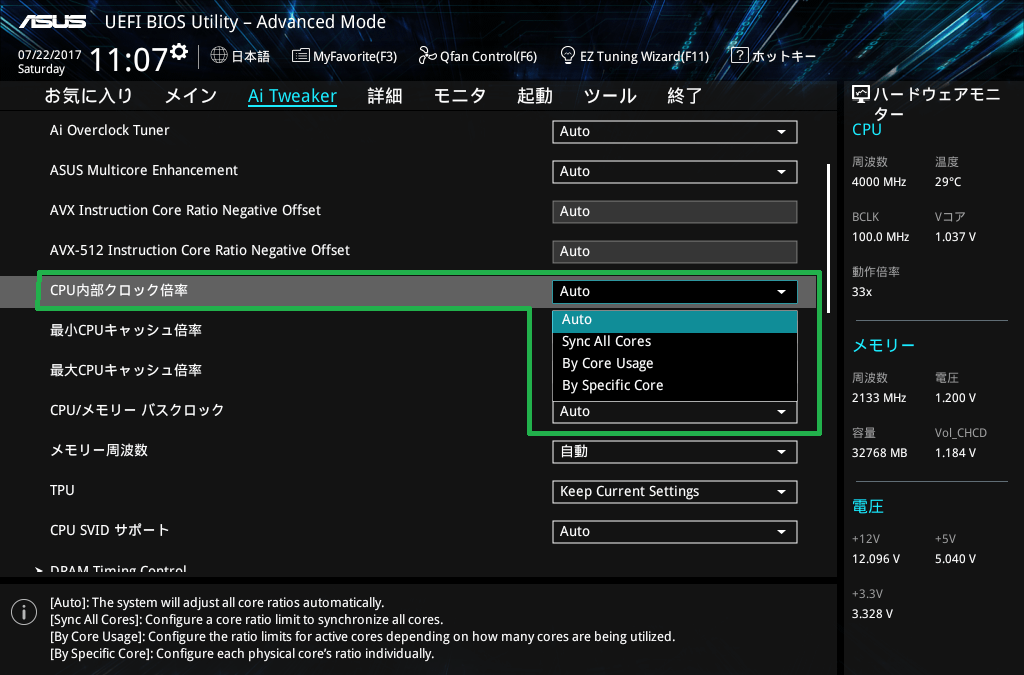Click the TPU row label

tap(62, 490)
